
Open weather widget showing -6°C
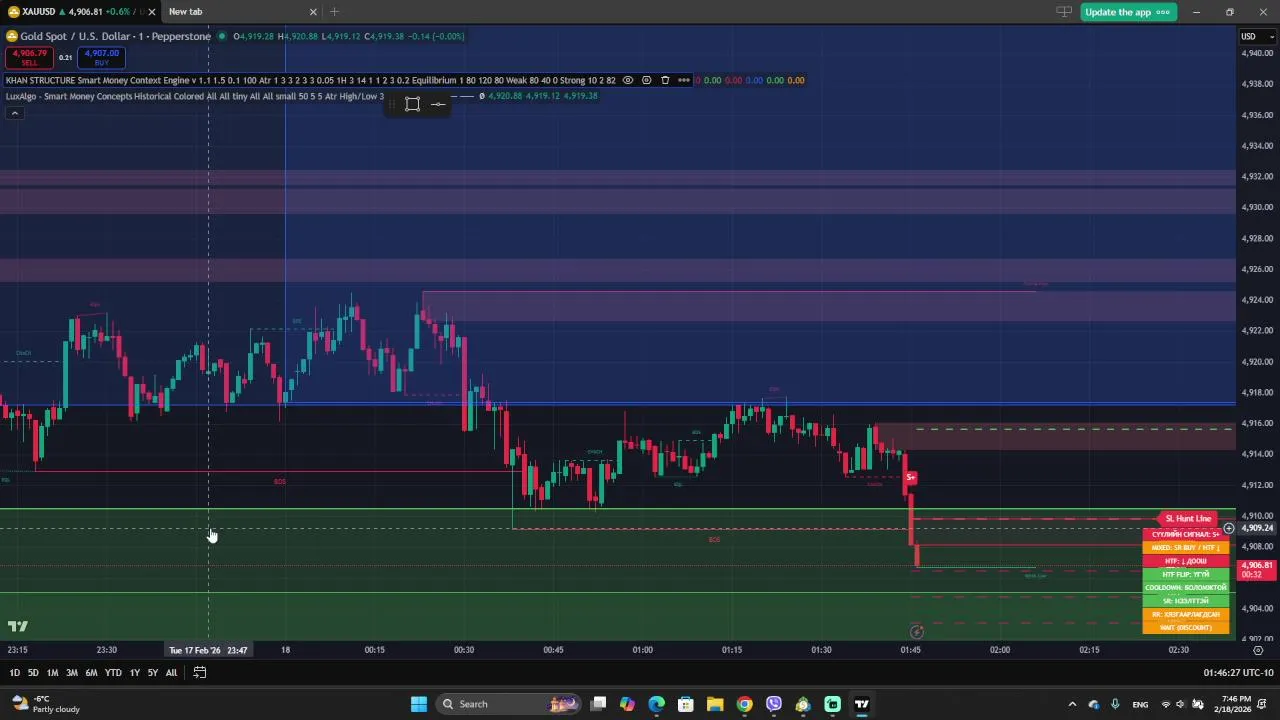pos(44,704)
